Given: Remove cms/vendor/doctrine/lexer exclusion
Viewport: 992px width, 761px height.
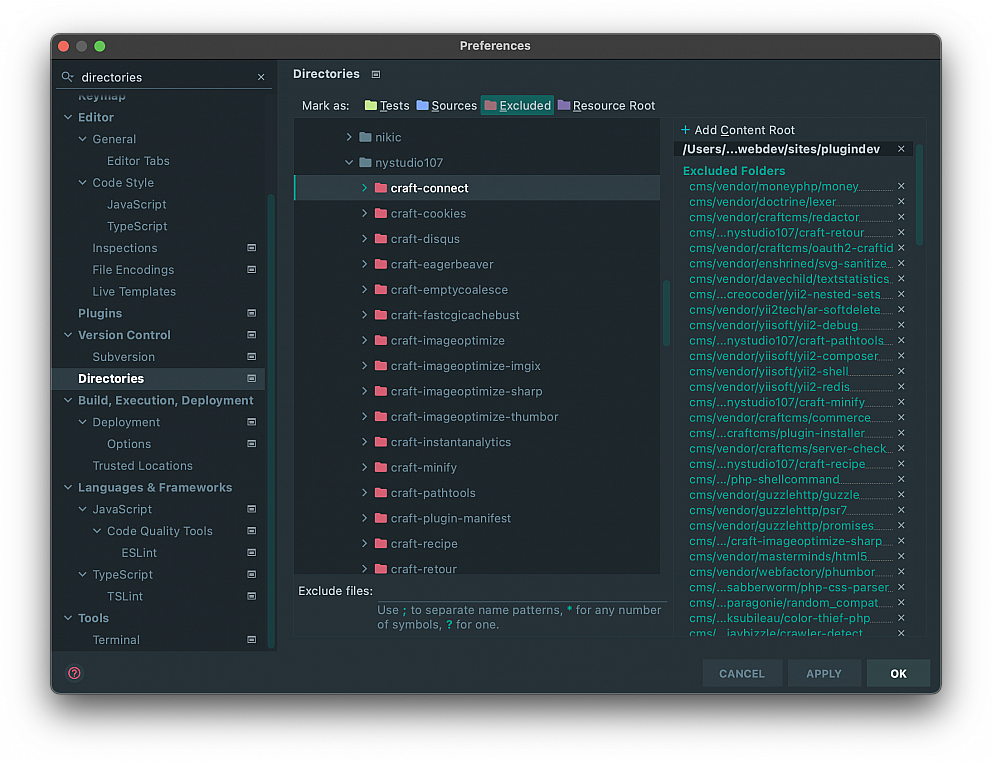Looking at the screenshot, I should [901, 202].
